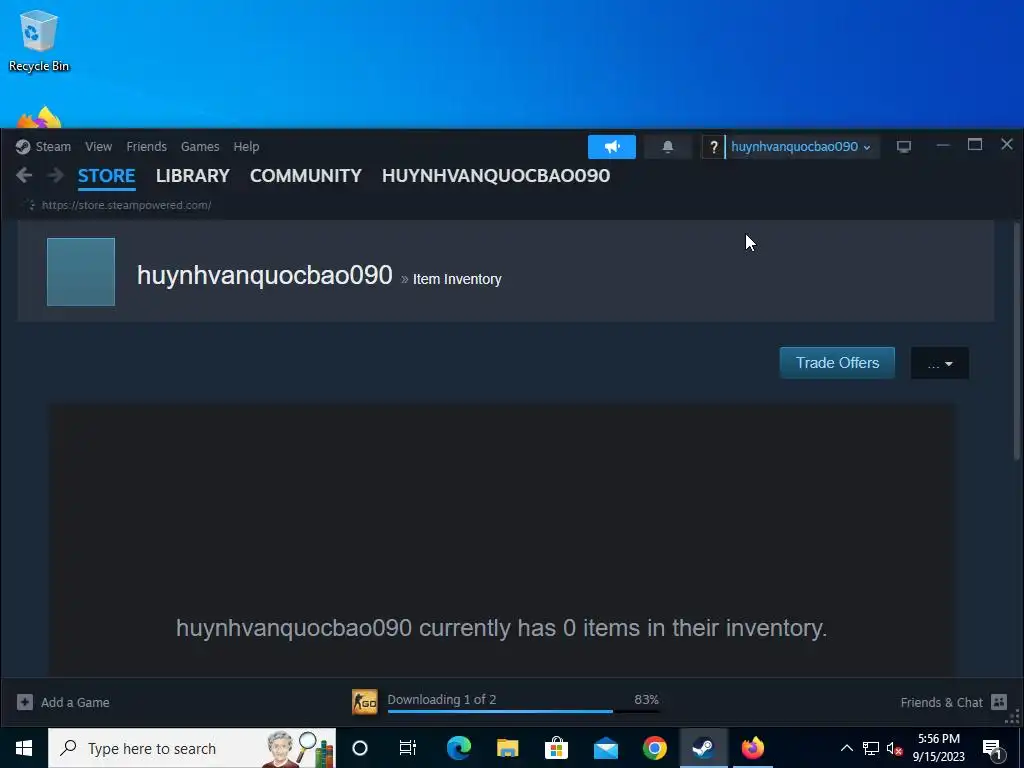Go forward with the right arrow
The image size is (1024, 768).
click(56, 175)
